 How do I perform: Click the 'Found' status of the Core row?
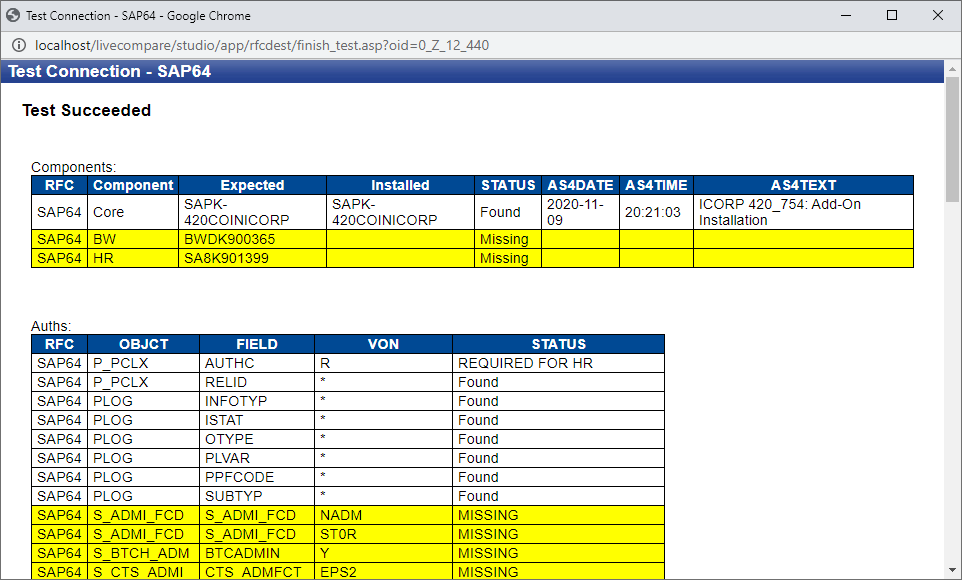[508, 212]
